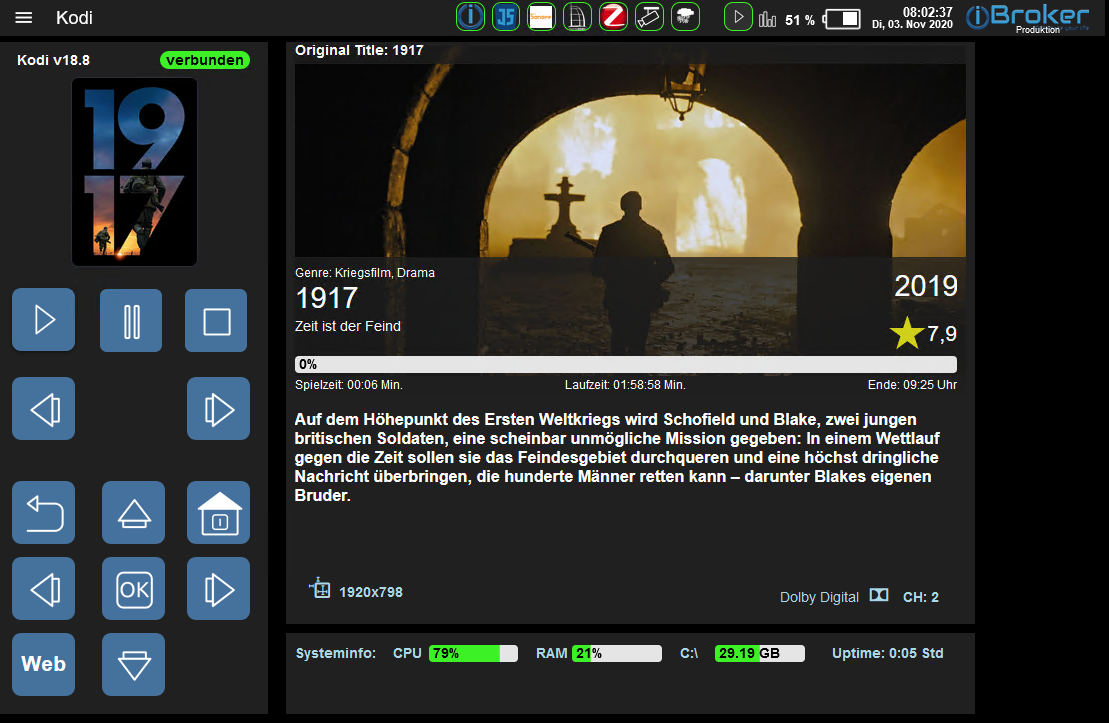This screenshot has height=723, width=1109.
Task: Click the yellow rating star
Action: (907, 332)
